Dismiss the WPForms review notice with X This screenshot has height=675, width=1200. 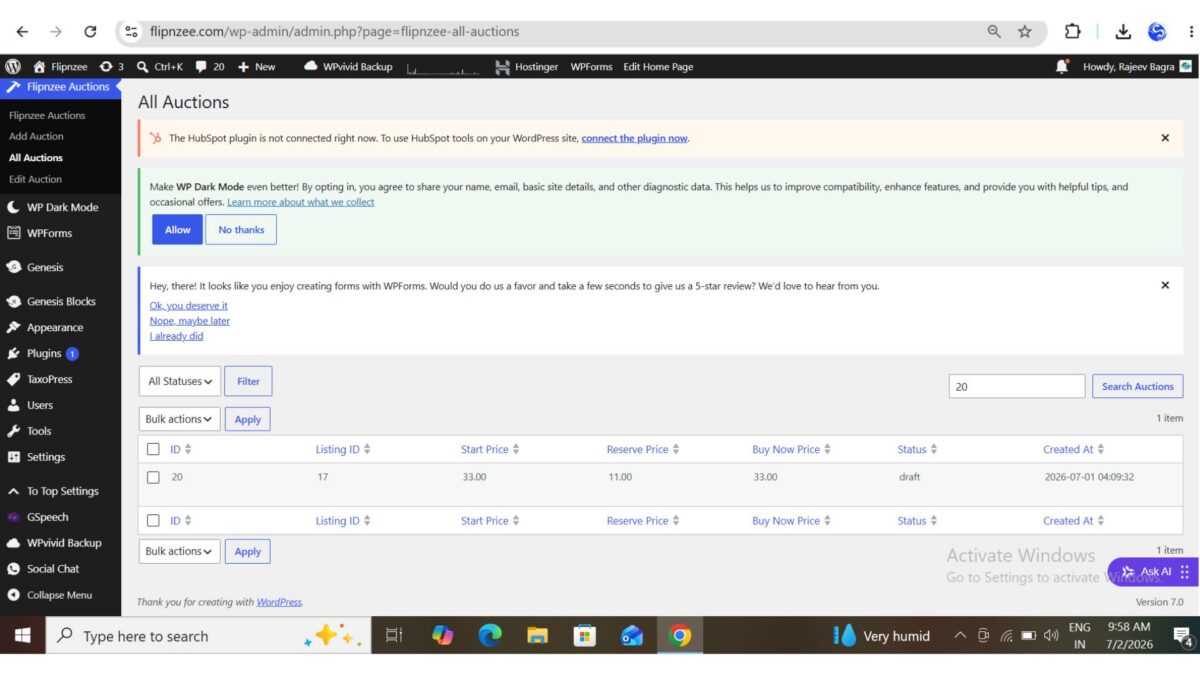1165,285
